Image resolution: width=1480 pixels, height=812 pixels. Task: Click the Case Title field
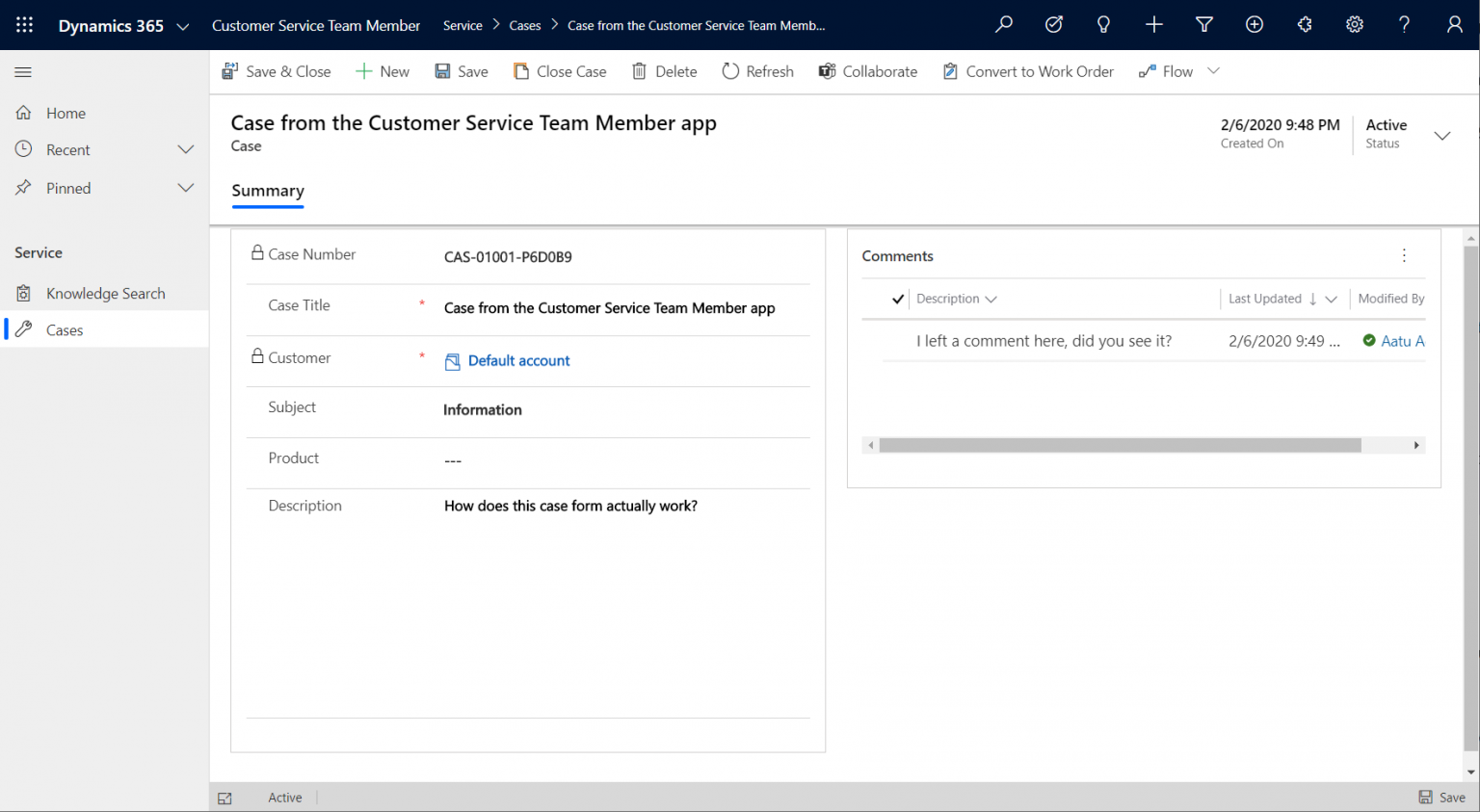[x=528, y=308]
